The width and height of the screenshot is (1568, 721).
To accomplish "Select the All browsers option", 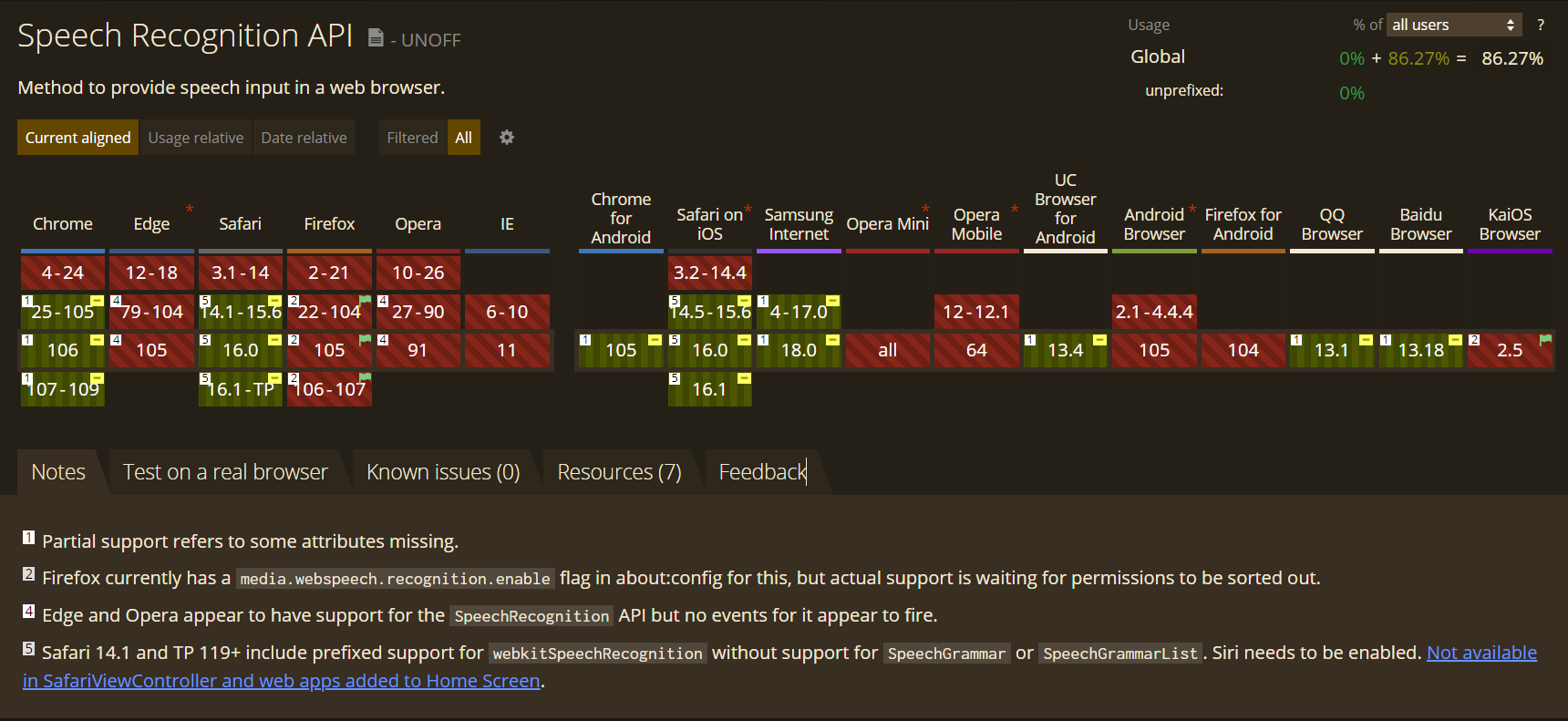I will [464, 138].
